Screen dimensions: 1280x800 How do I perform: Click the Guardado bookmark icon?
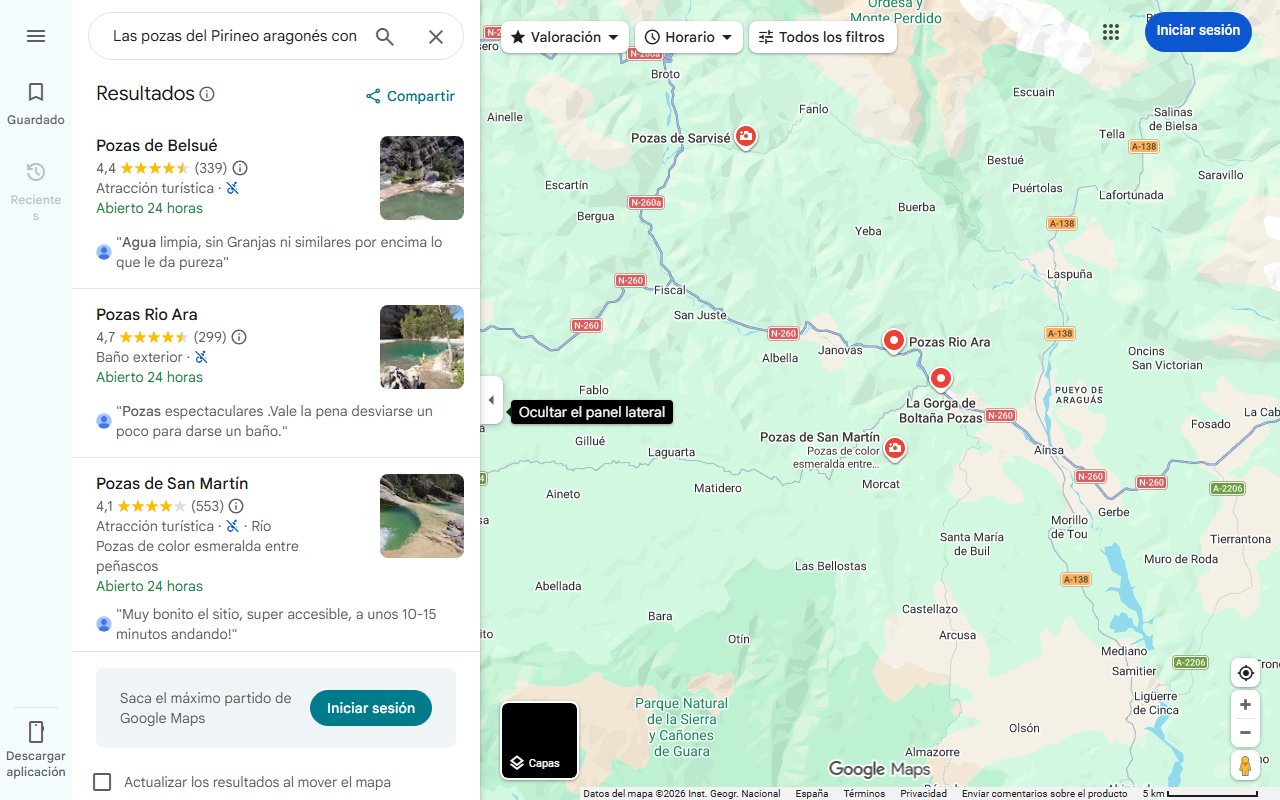click(36, 91)
